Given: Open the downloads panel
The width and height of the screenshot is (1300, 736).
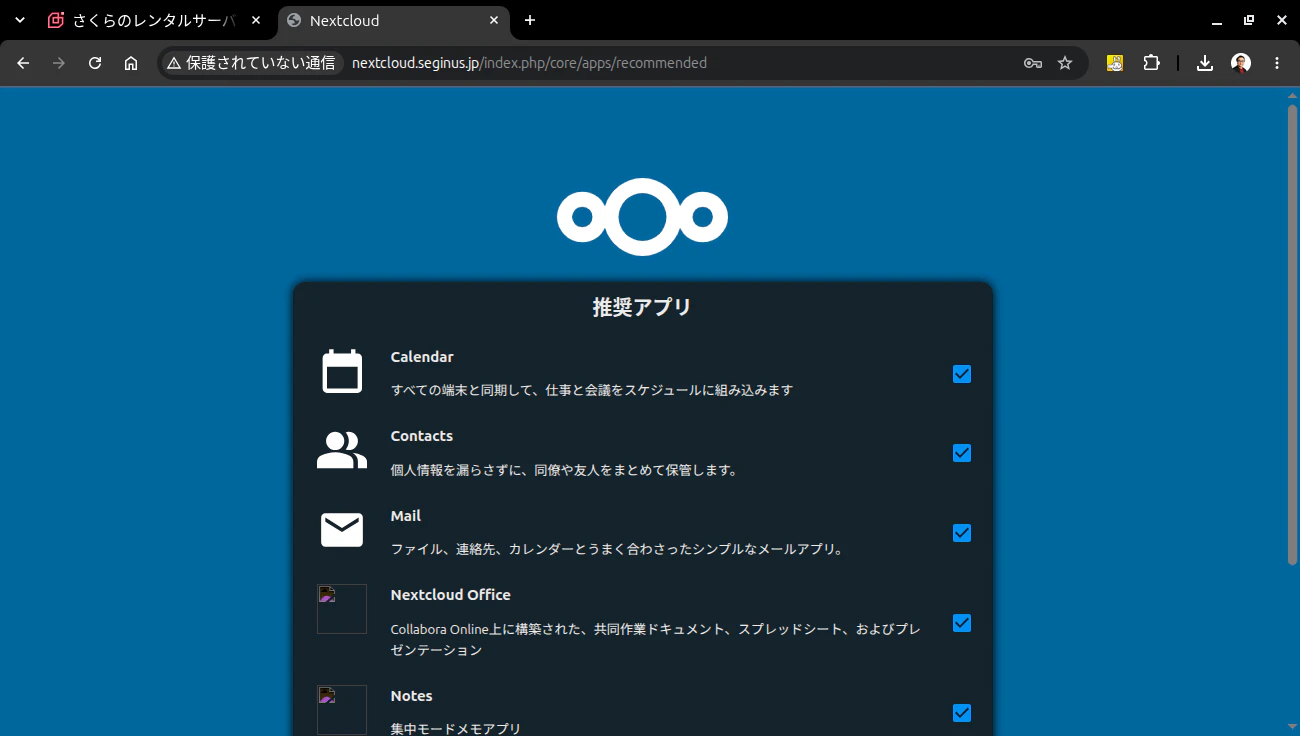Looking at the screenshot, I should click(x=1205, y=63).
